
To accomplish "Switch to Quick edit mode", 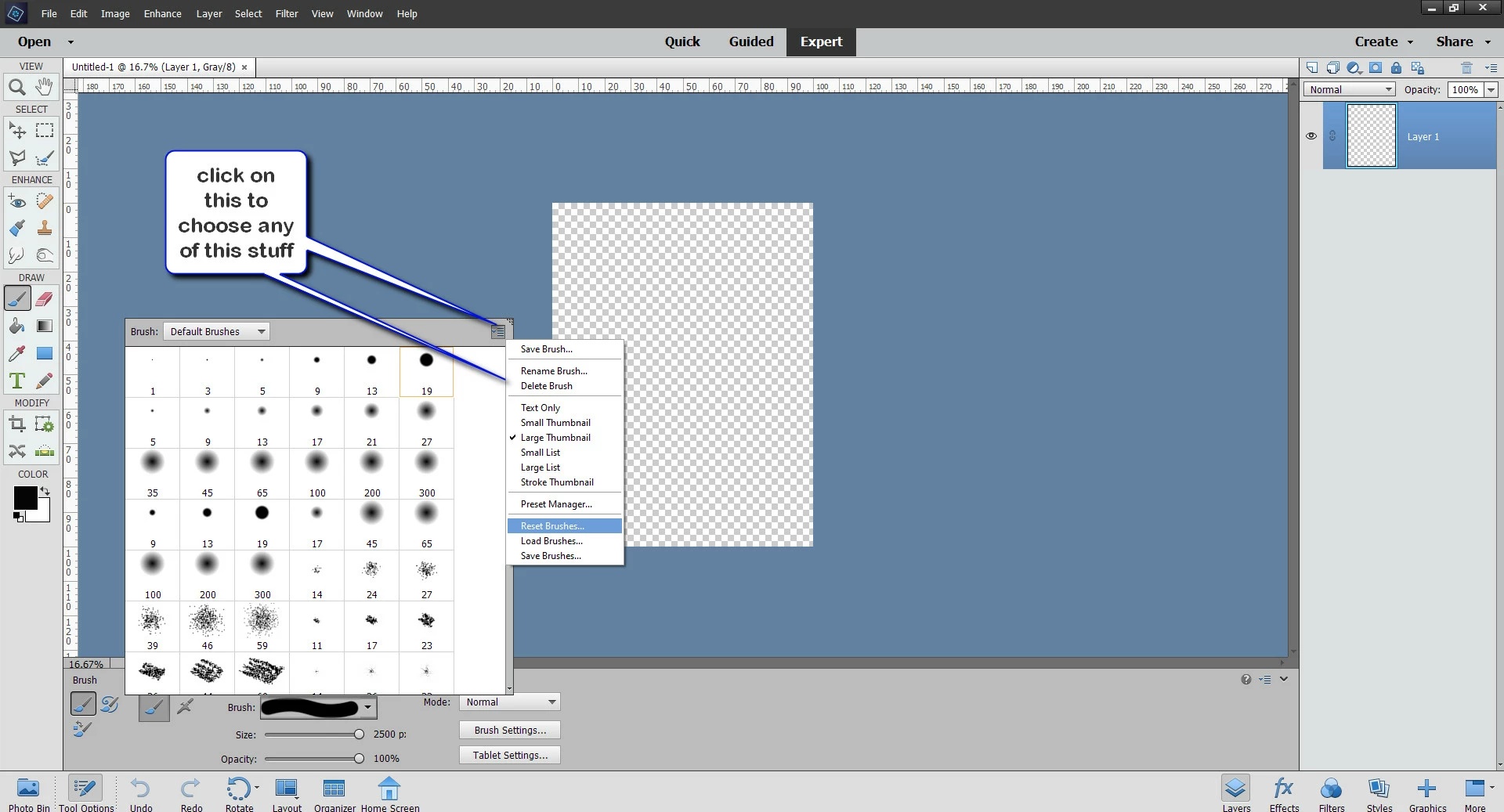I will pos(682,42).
